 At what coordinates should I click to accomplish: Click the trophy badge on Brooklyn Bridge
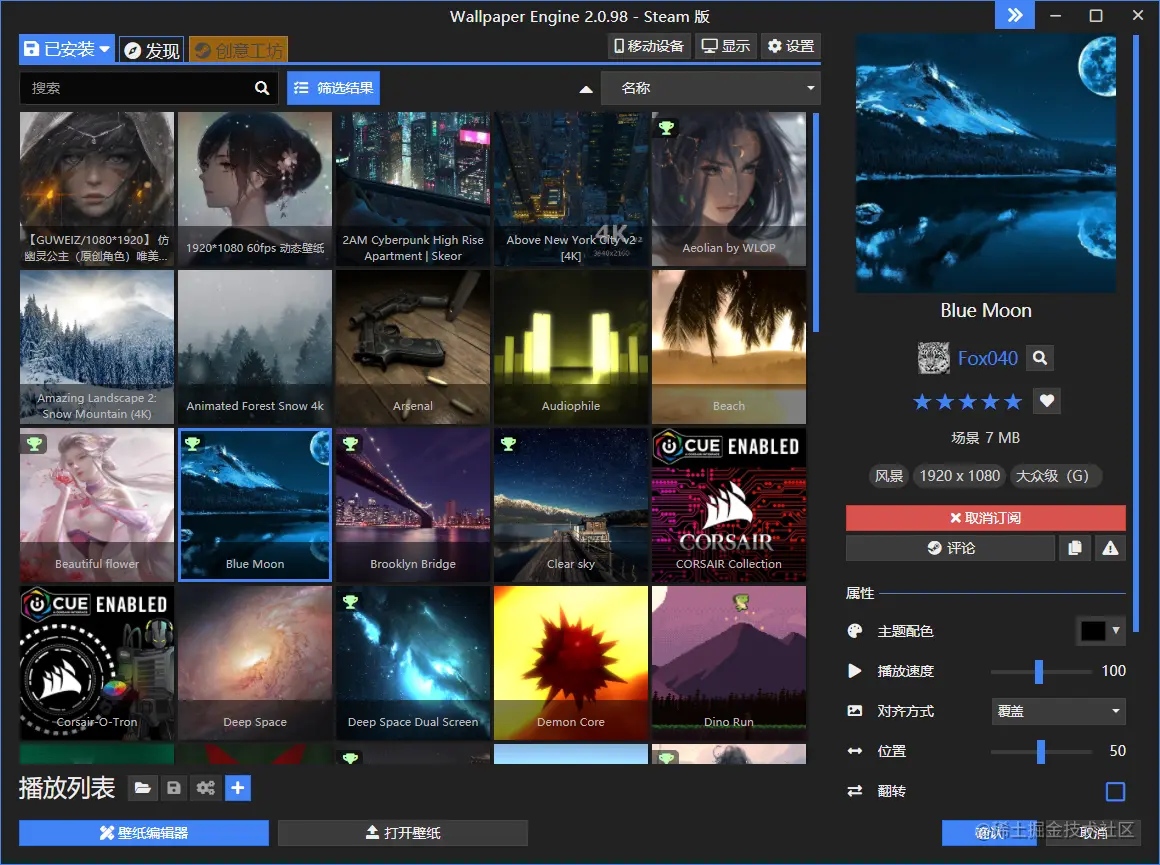pos(350,443)
